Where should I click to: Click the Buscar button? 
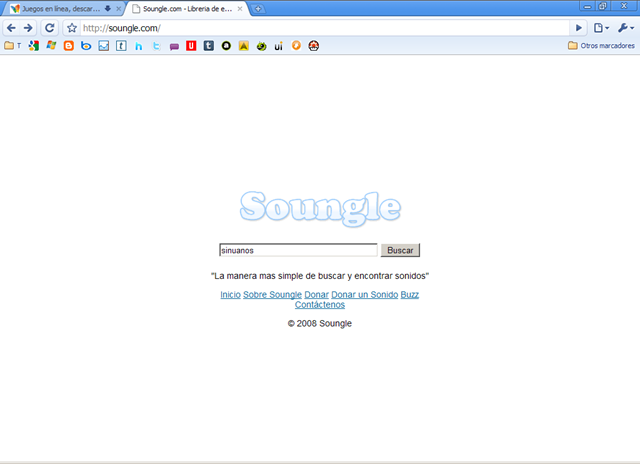[400, 250]
